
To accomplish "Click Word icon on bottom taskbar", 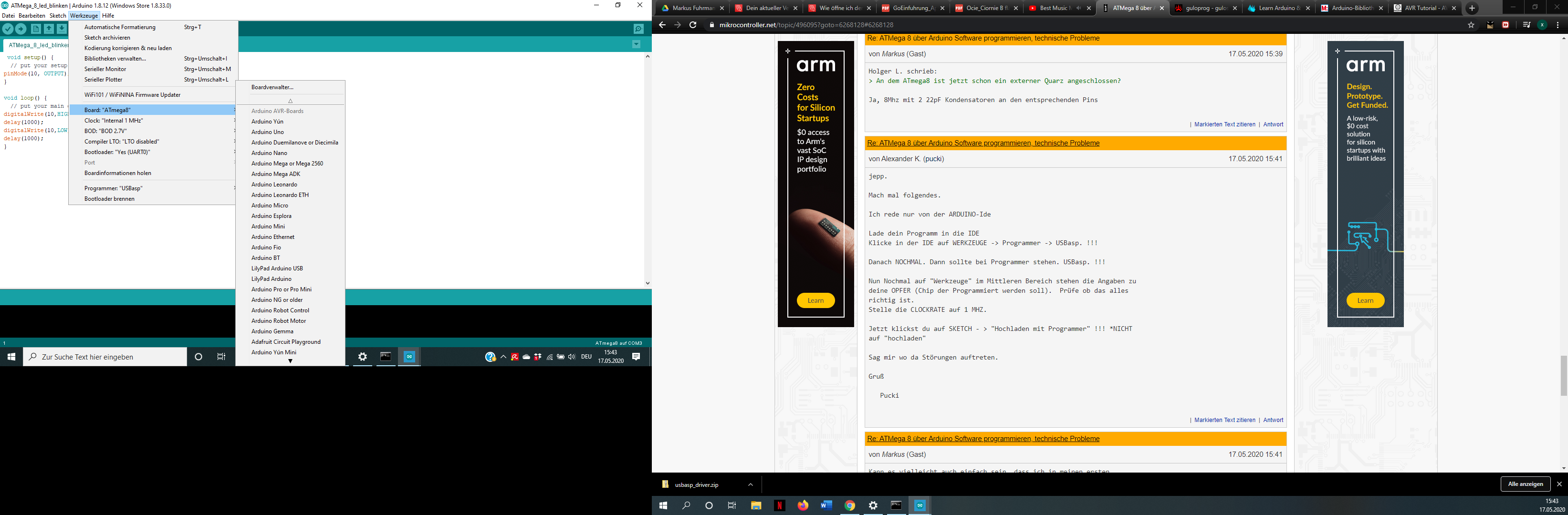I will click(x=826, y=505).
